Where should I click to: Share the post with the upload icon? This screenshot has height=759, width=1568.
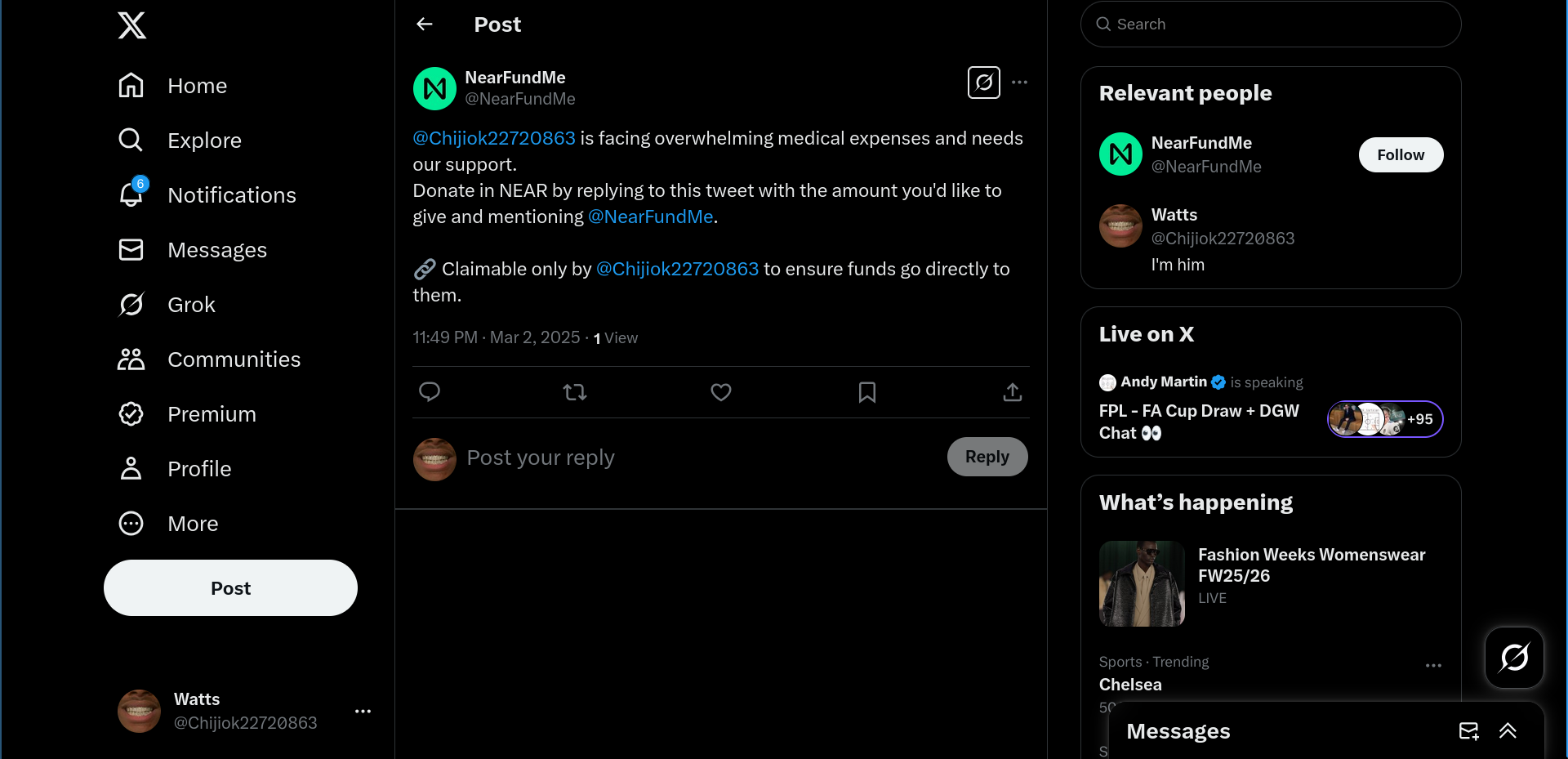point(1013,392)
